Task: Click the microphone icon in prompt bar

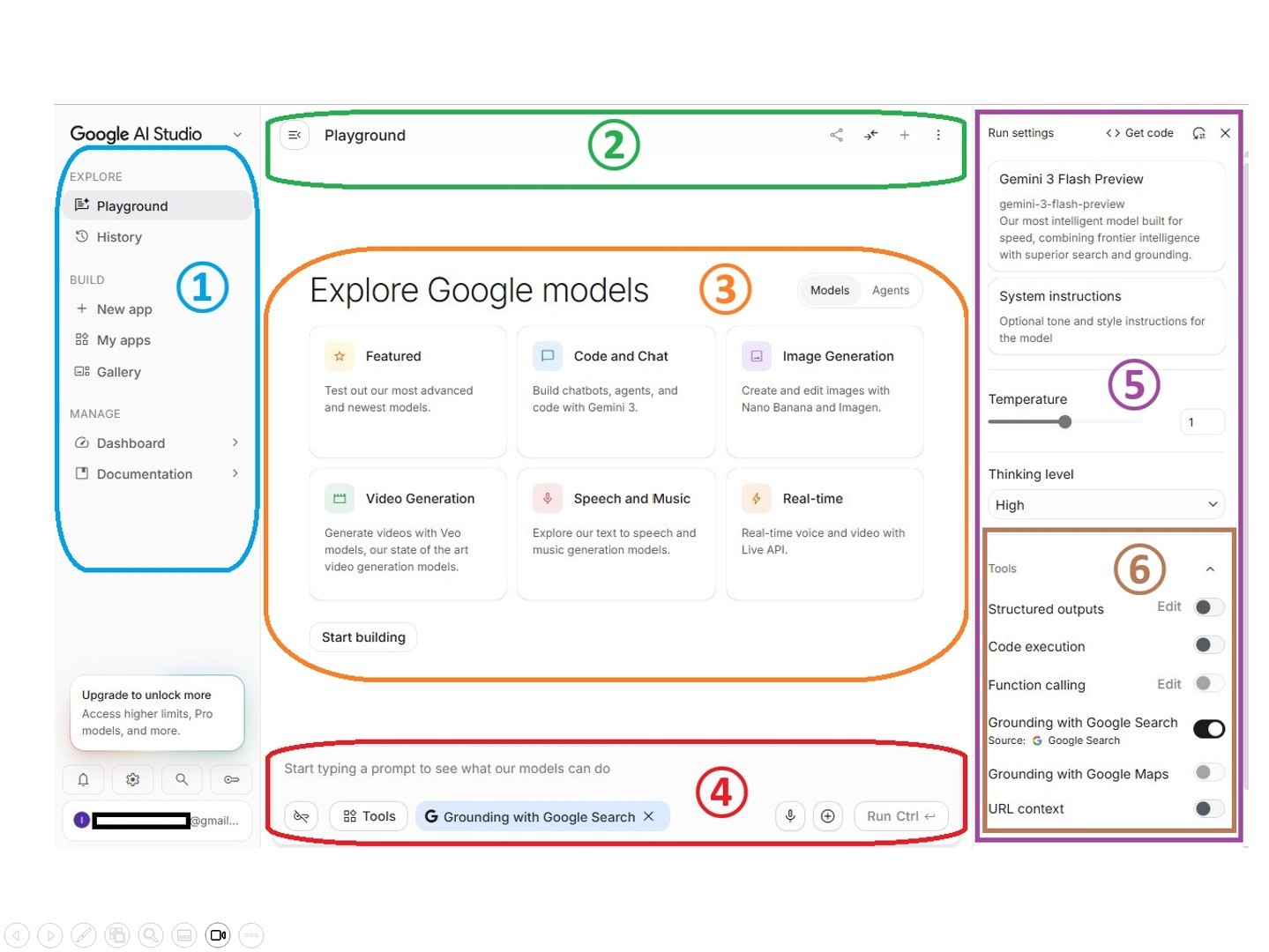Action: point(790,816)
